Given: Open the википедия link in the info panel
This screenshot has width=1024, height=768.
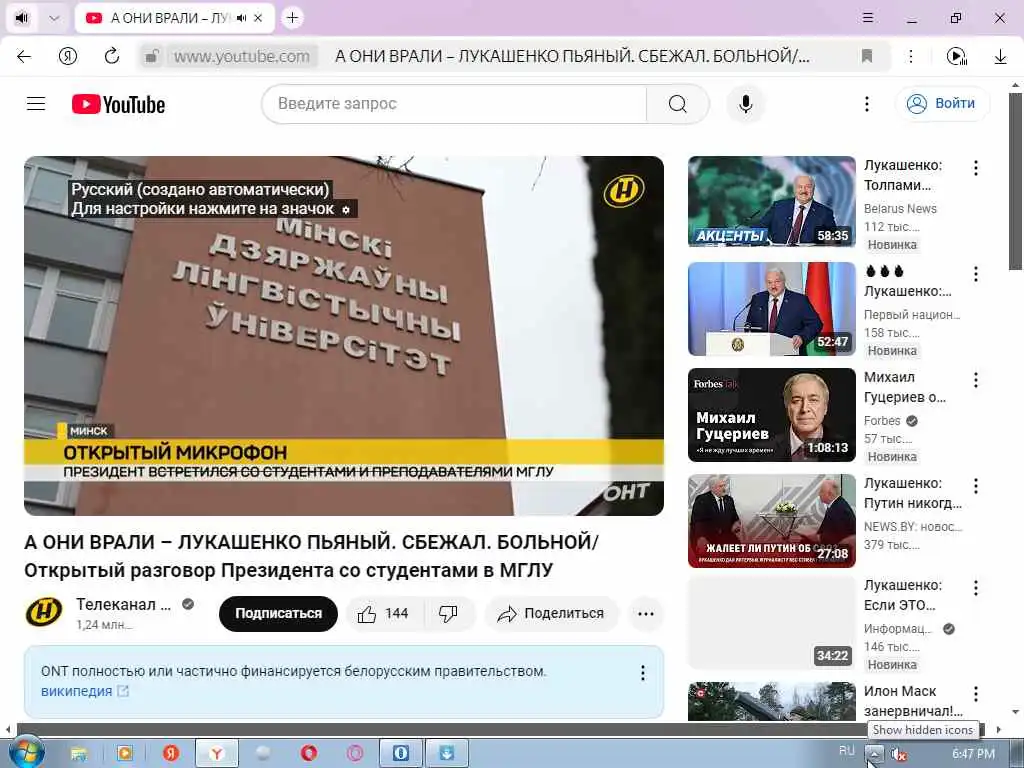Looking at the screenshot, I should 84,691.
